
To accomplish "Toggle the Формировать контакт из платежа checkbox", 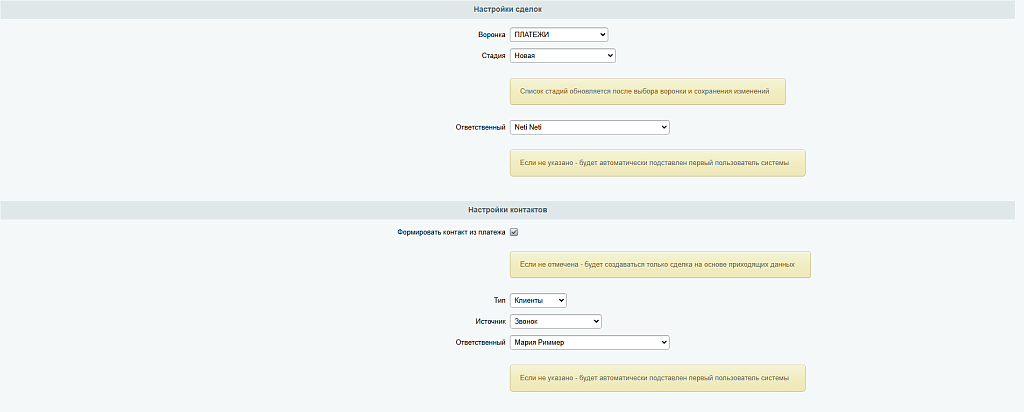I will [514, 232].
